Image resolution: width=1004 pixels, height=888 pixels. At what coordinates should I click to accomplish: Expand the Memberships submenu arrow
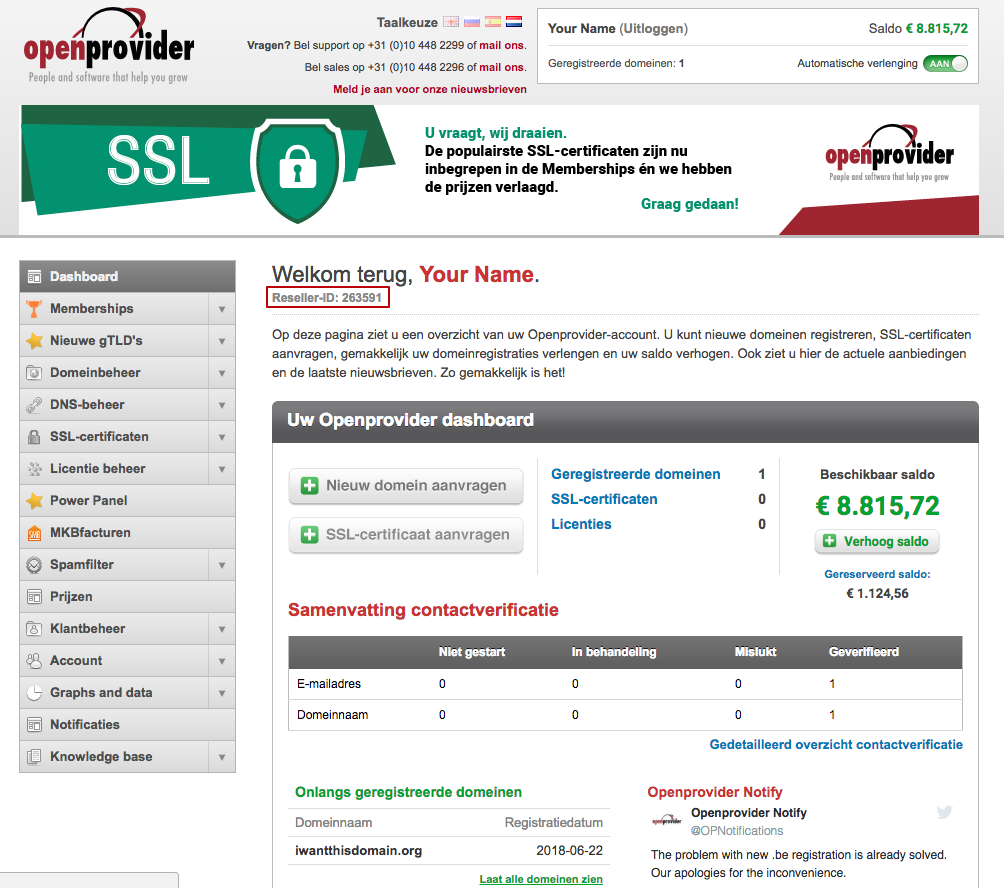click(x=222, y=309)
